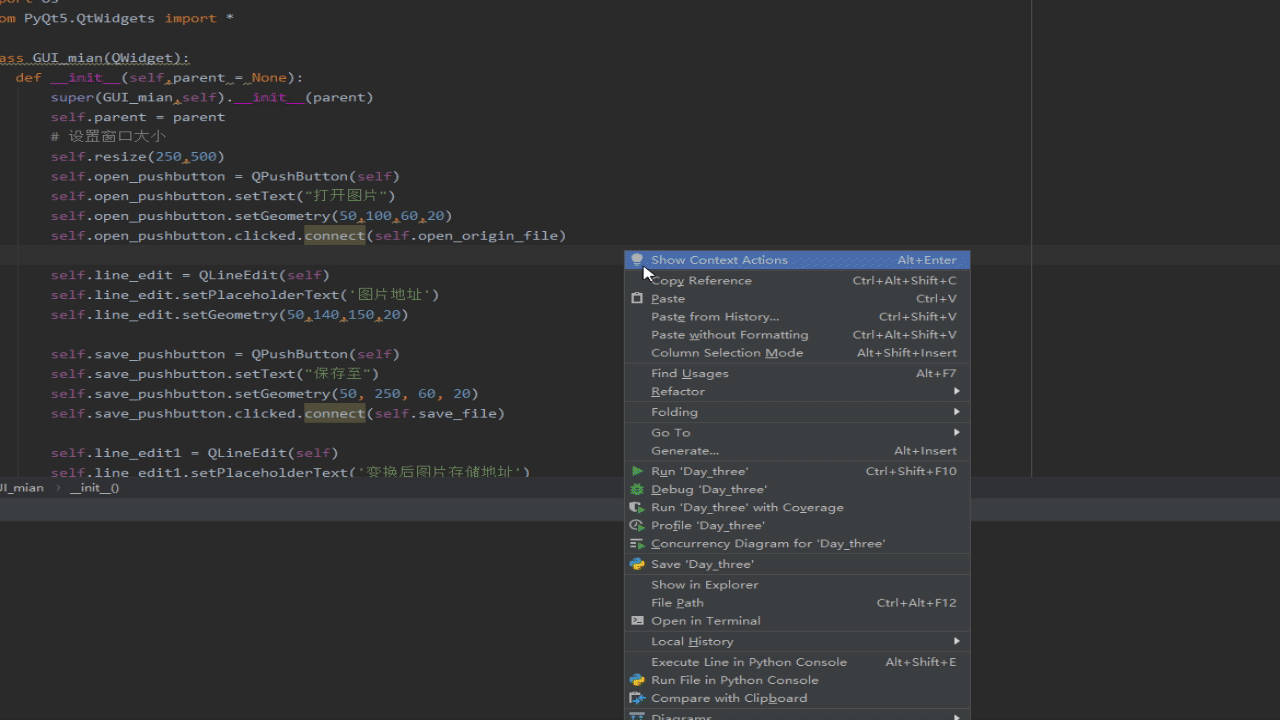1280x720 pixels.
Task: Click the Run File in Python Console icon
Action: [637, 680]
